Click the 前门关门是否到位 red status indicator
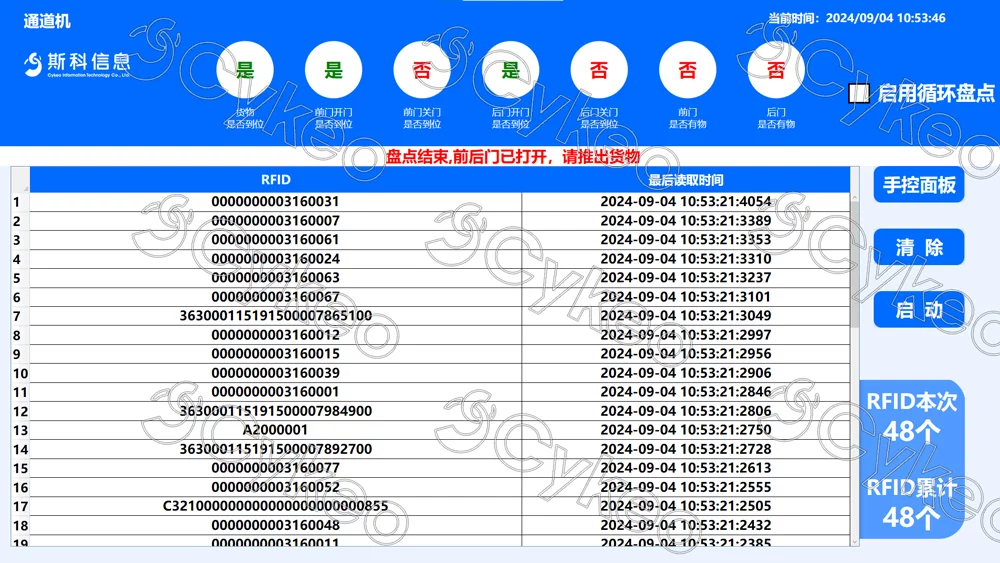 tap(422, 70)
